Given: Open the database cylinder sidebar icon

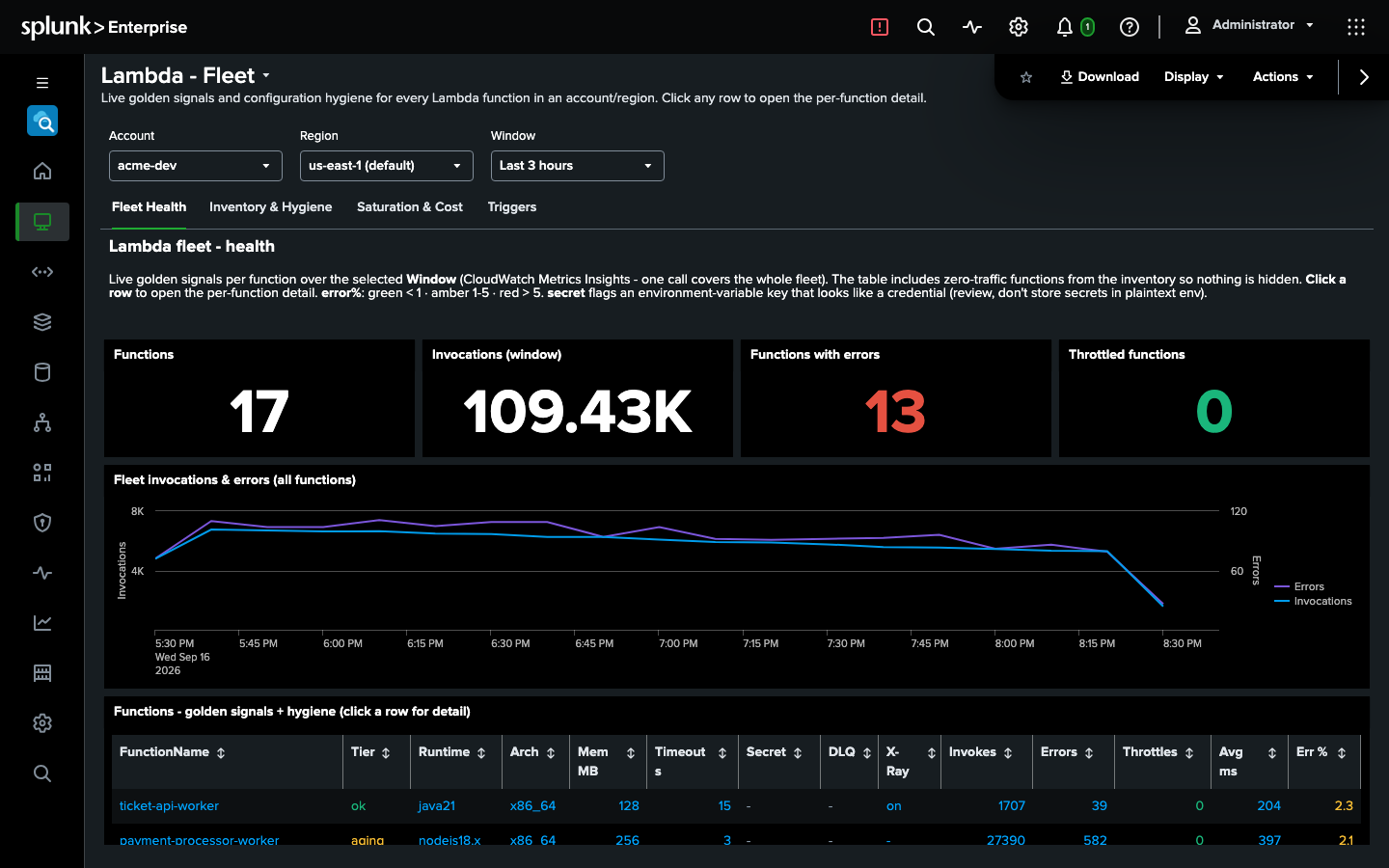Looking at the screenshot, I should pyautogui.click(x=42, y=372).
